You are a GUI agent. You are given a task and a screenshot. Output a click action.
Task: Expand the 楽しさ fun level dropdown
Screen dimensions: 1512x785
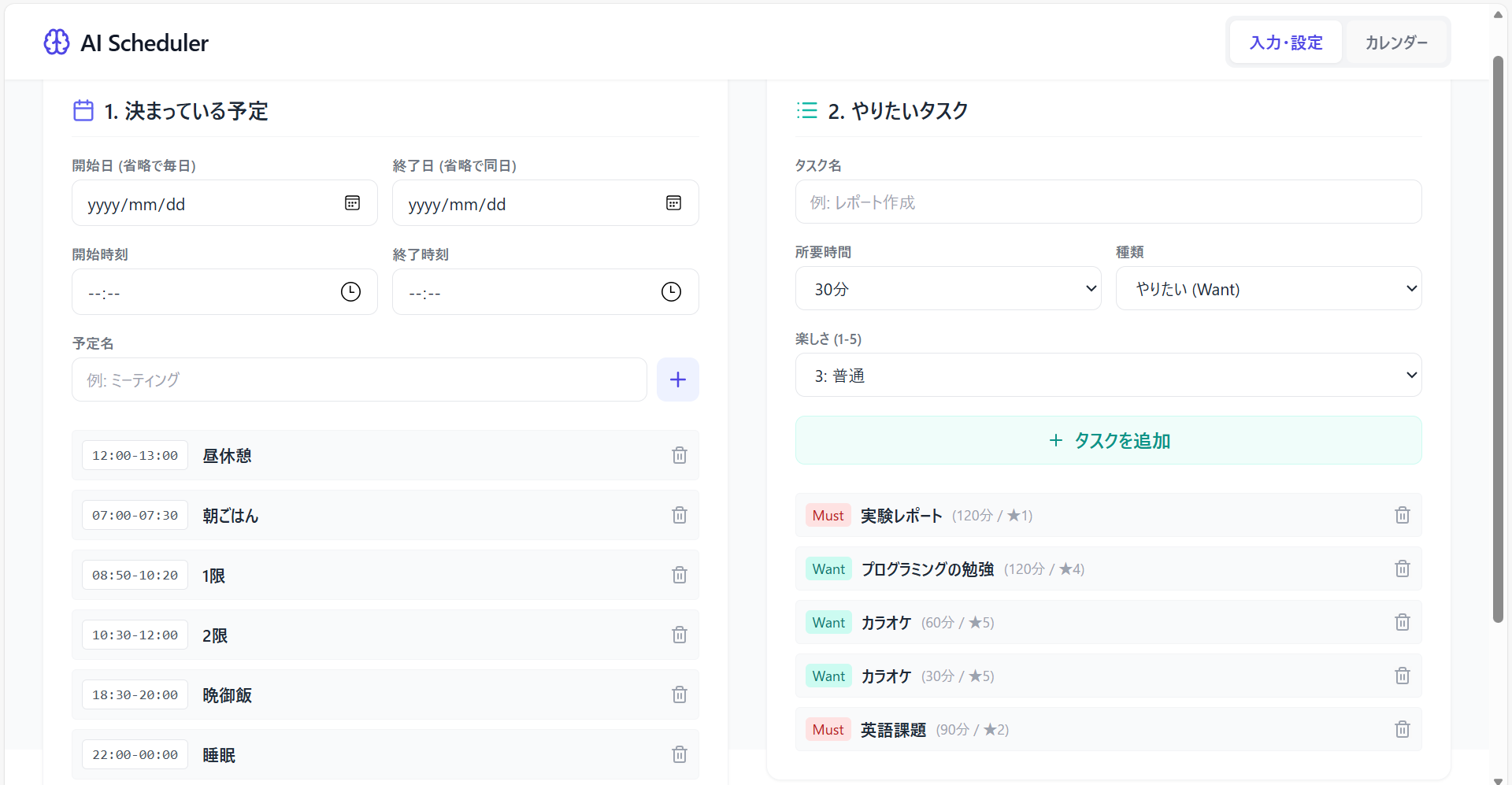[1107, 376]
